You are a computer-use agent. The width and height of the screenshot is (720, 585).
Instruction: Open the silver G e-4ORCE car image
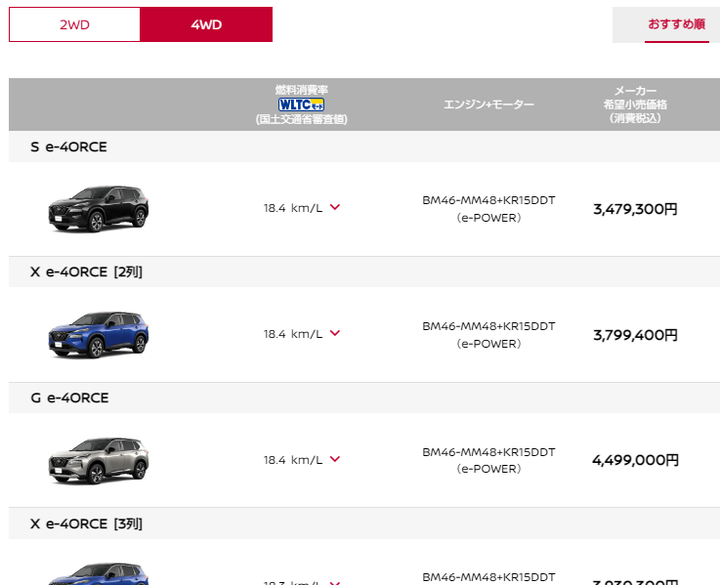click(99, 461)
